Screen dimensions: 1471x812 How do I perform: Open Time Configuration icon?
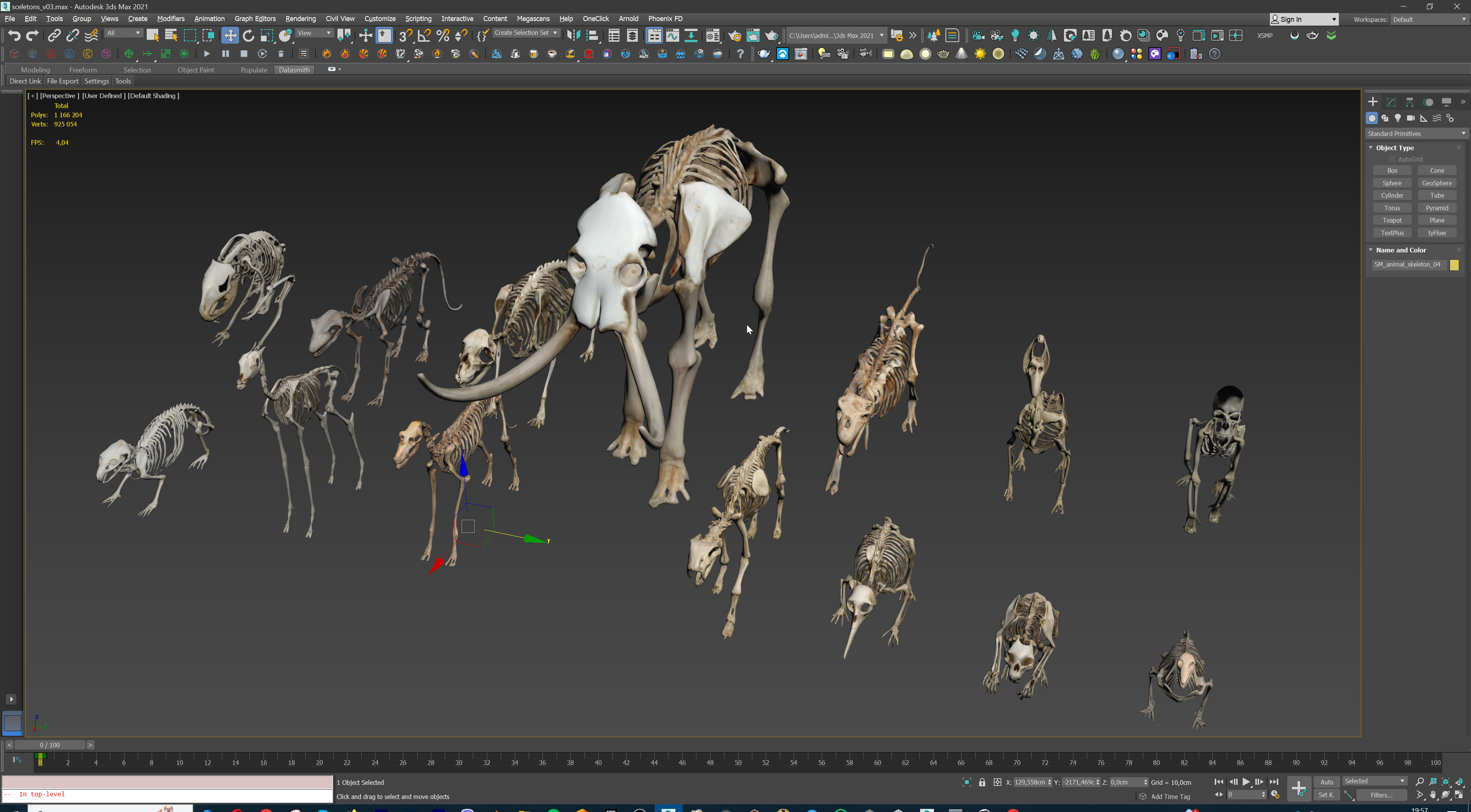[1275, 795]
